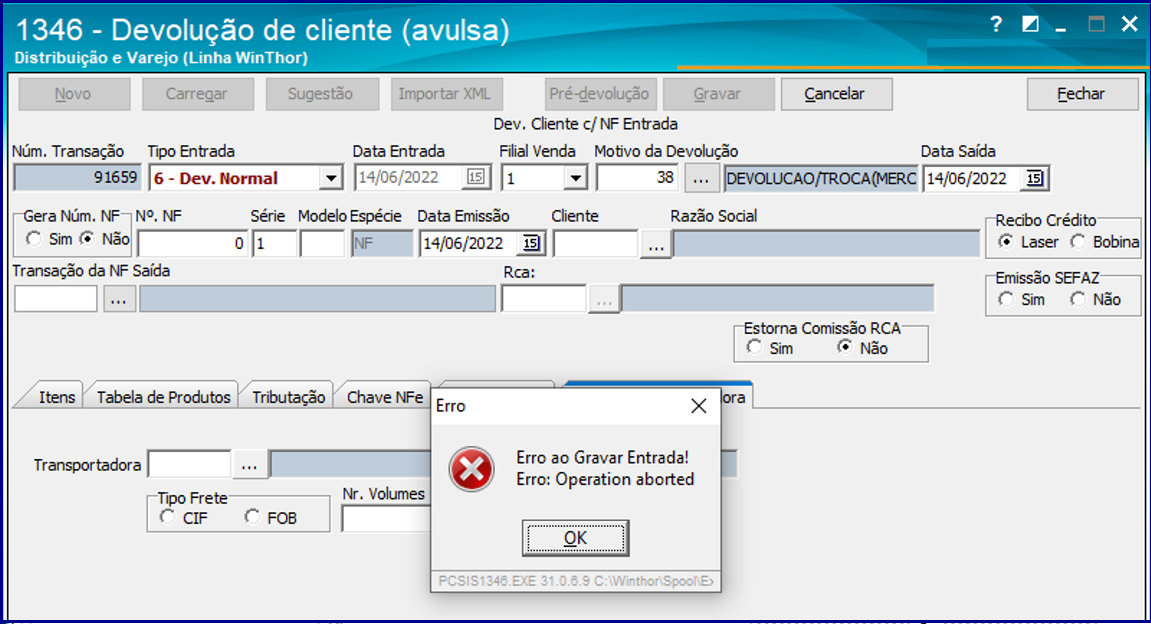Screen dimensions: 1151x624
Task: Click the Nr. Volumes input field
Action: click(386, 519)
